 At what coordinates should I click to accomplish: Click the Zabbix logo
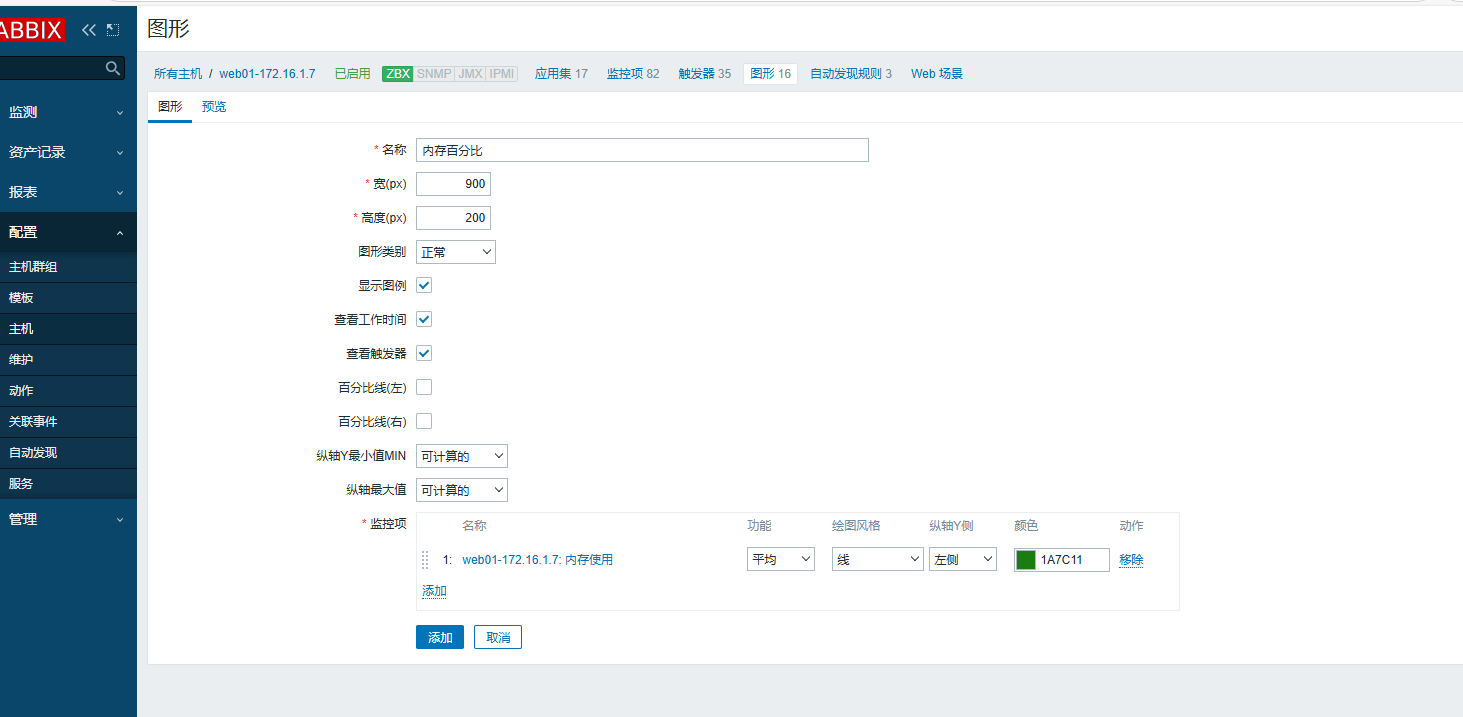[x=32, y=29]
